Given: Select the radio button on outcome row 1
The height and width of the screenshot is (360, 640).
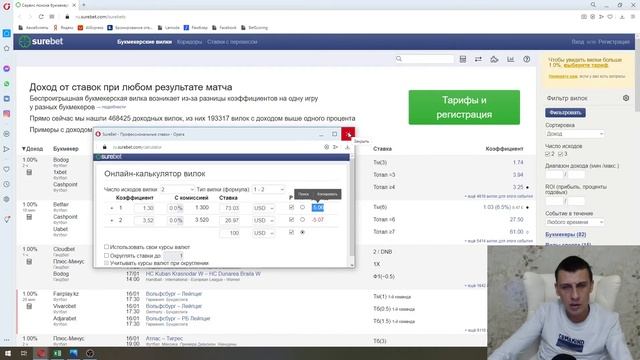Looking at the screenshot, I should pyautogui.click(x=302, y=207).
